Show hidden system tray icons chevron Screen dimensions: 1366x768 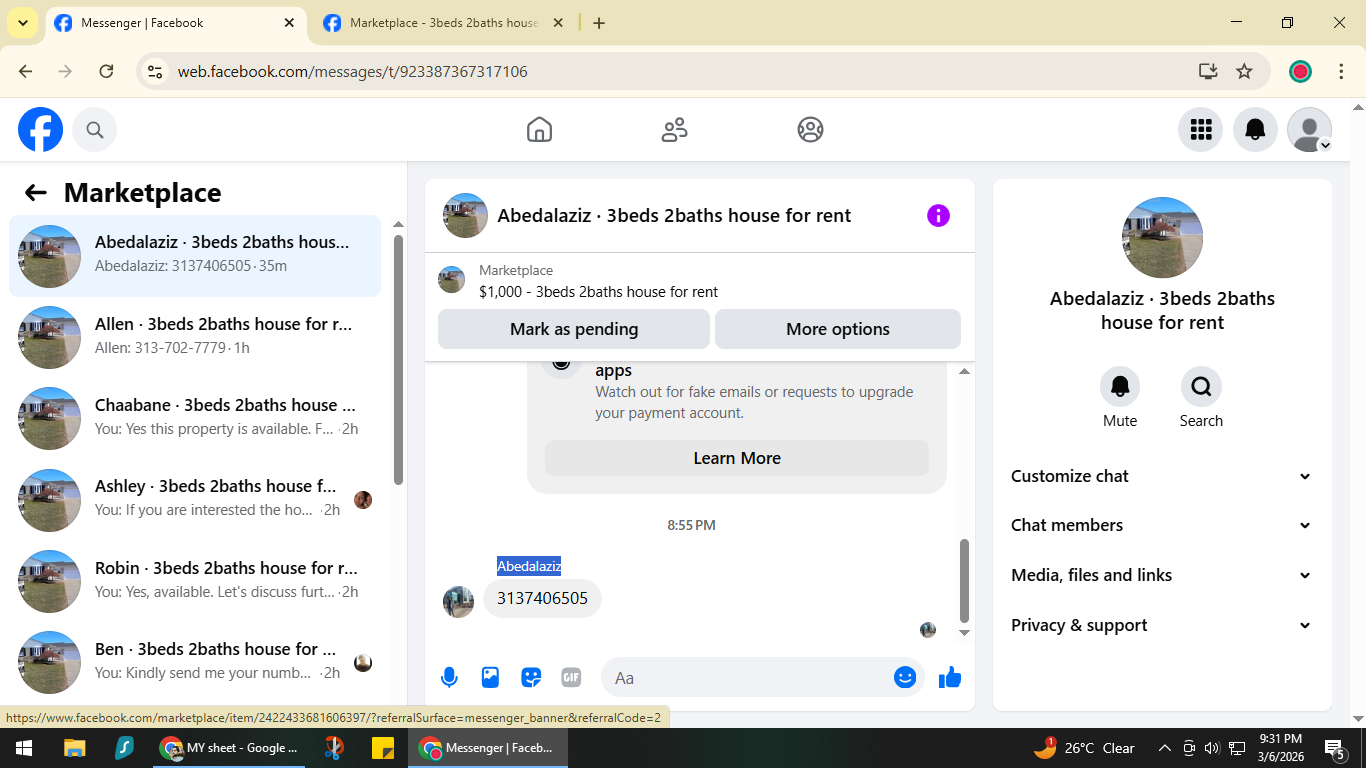click(x=1164, y=748)
